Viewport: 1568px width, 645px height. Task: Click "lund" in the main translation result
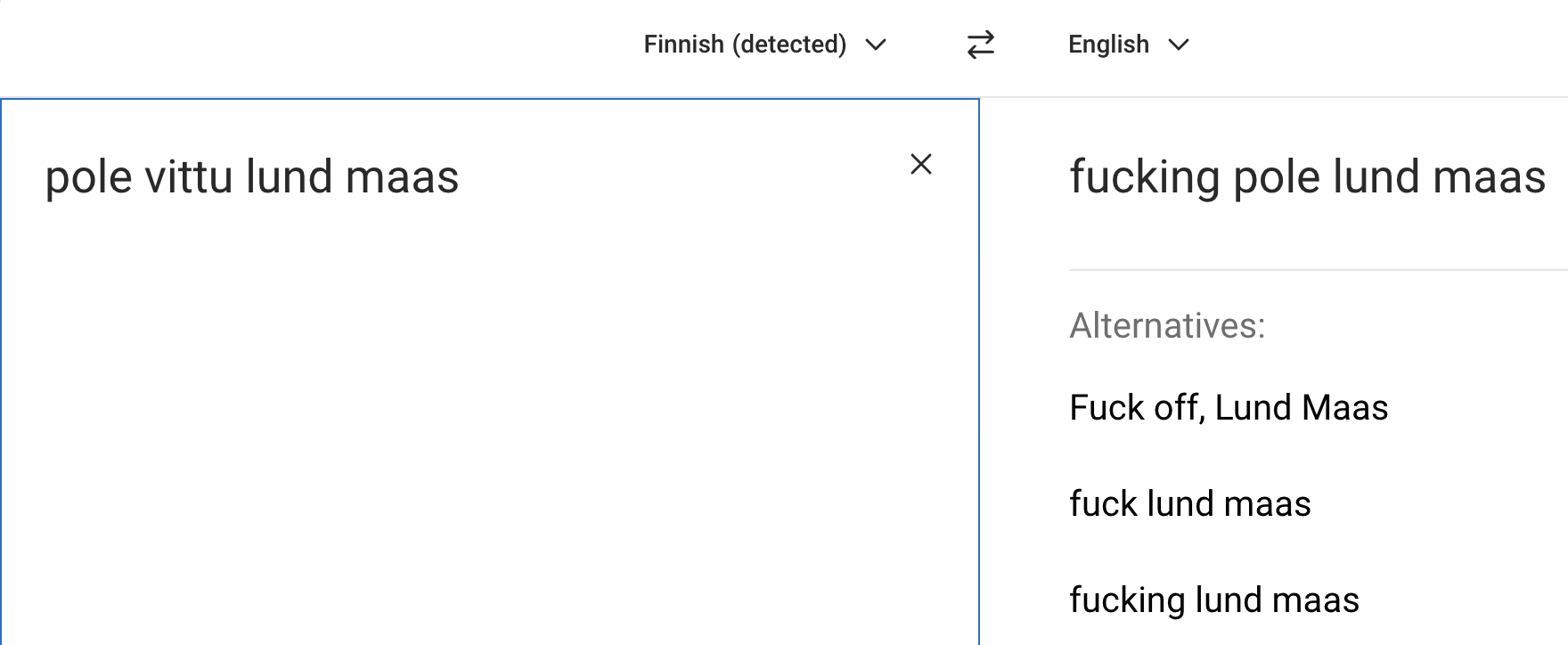1375,176
